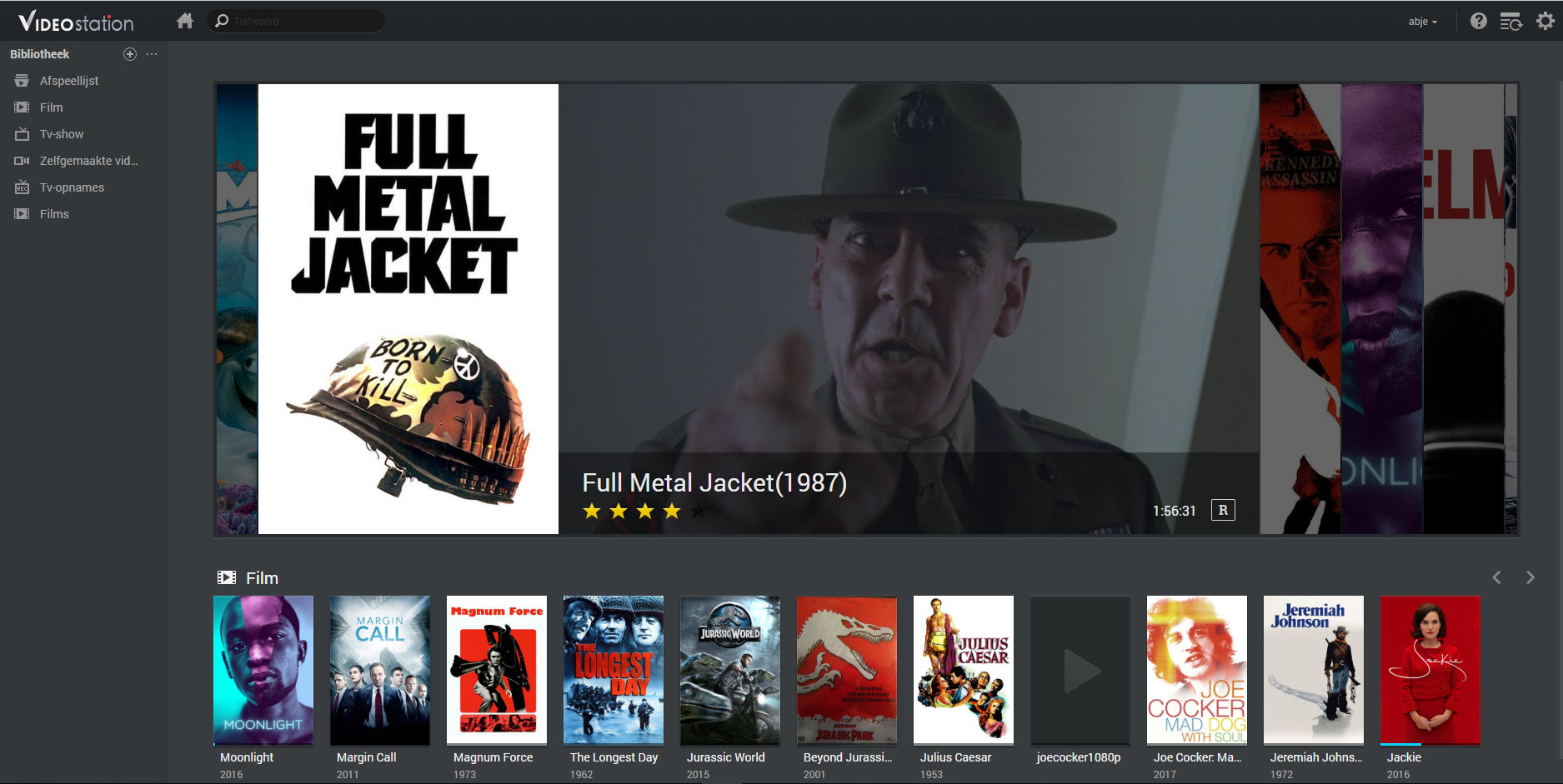
Task: Add a new library with plus icon
Action: tap(130, 54)
